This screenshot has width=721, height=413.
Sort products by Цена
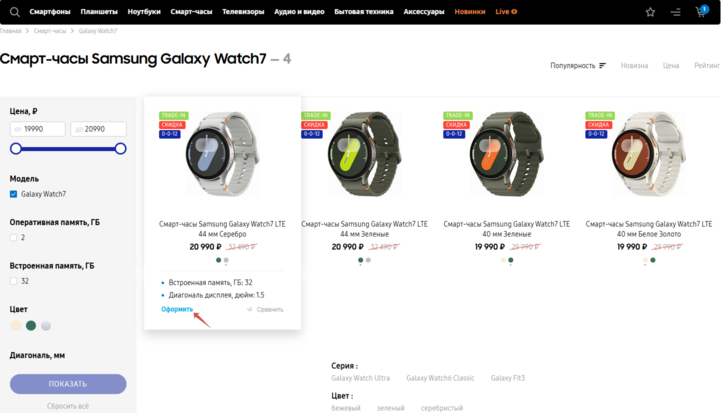pos(671,66)
